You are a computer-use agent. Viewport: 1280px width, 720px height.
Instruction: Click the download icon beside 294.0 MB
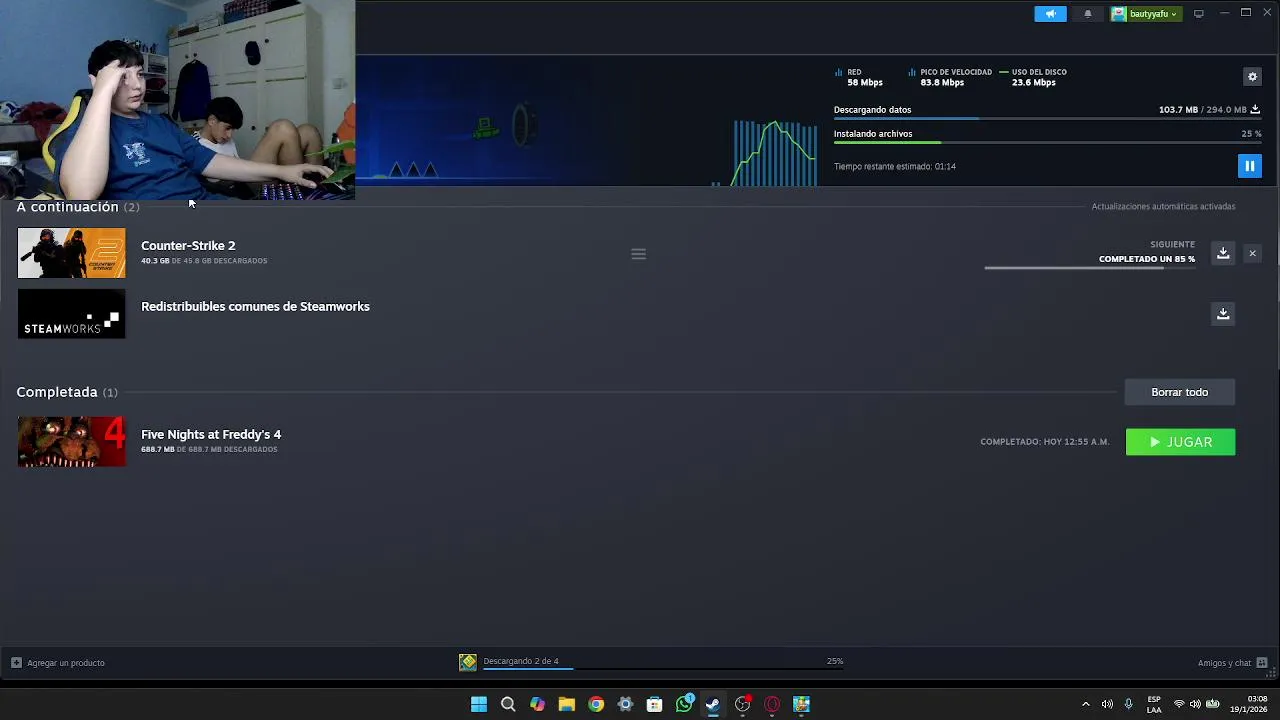1255,110
